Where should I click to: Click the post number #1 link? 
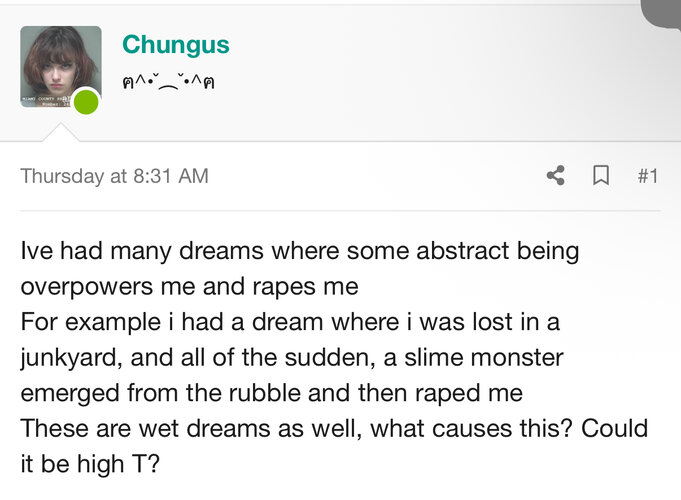[x=647, y=176]
